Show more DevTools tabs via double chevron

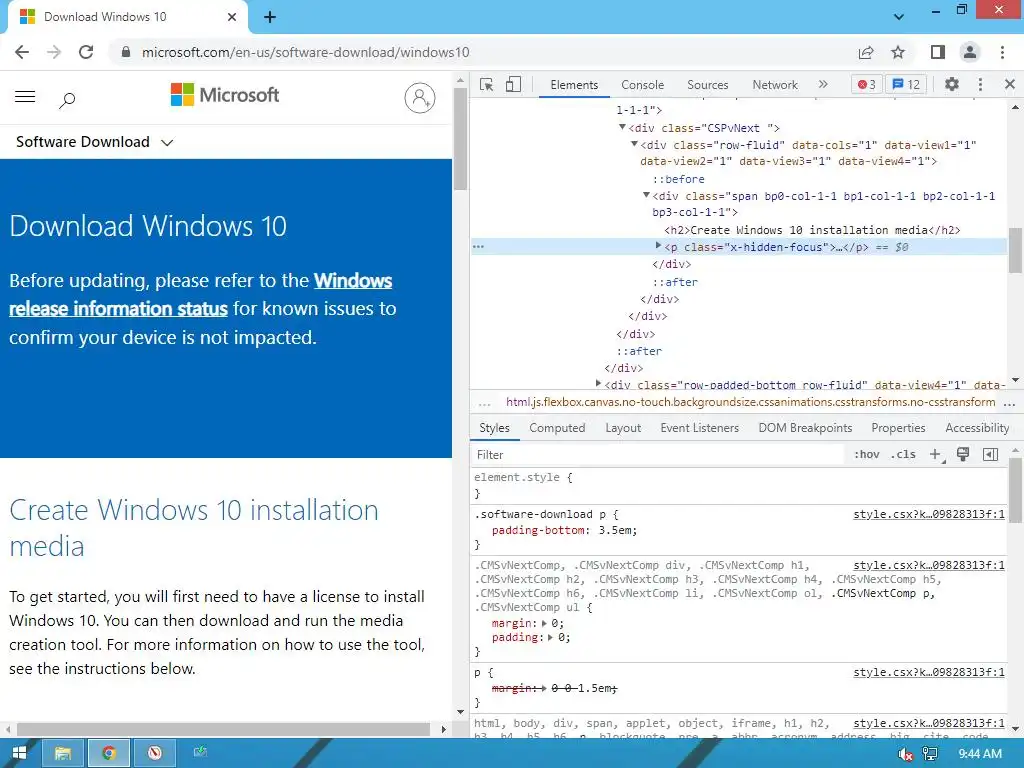coord(823,84)
